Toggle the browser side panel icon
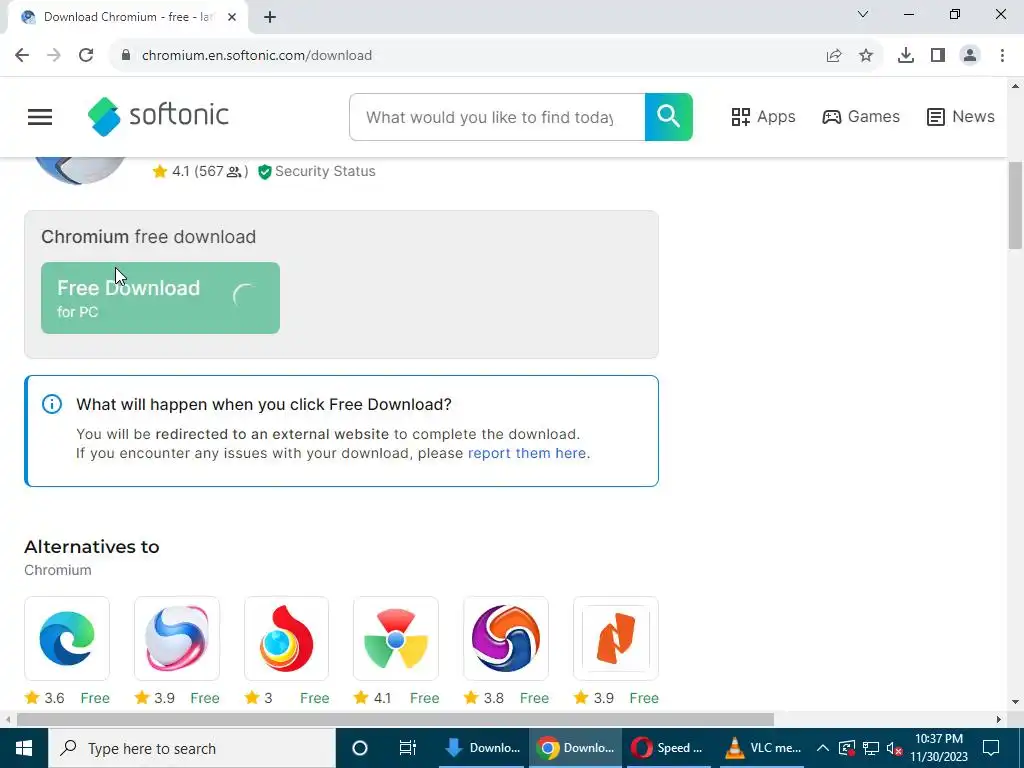Image resolution: width=1024 pixels, height=768 pixels. pos(938,56)
